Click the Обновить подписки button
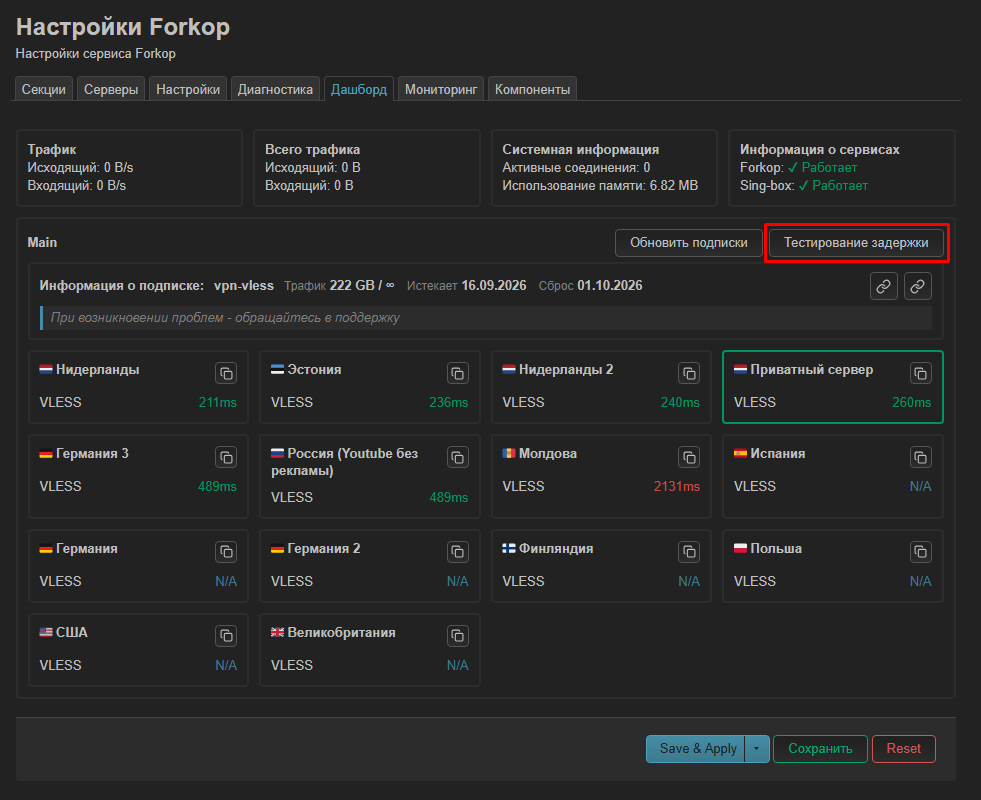Viewport: 981px width, 800px height. pos(688,243)
